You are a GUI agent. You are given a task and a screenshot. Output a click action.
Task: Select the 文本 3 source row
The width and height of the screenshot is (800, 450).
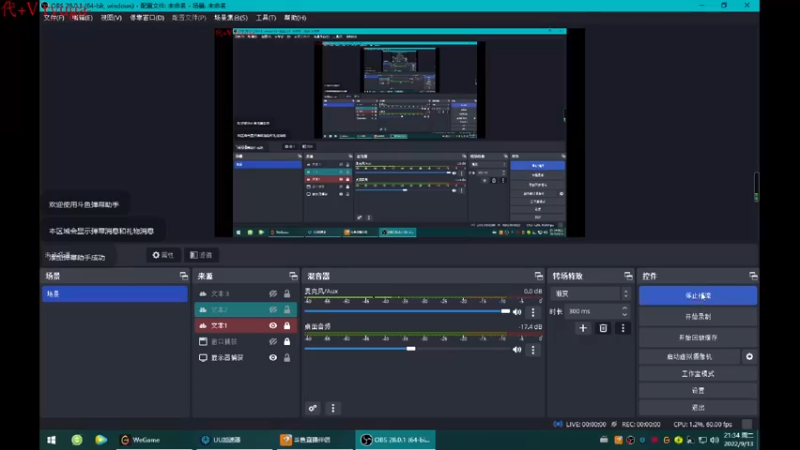tap(245, 294)
